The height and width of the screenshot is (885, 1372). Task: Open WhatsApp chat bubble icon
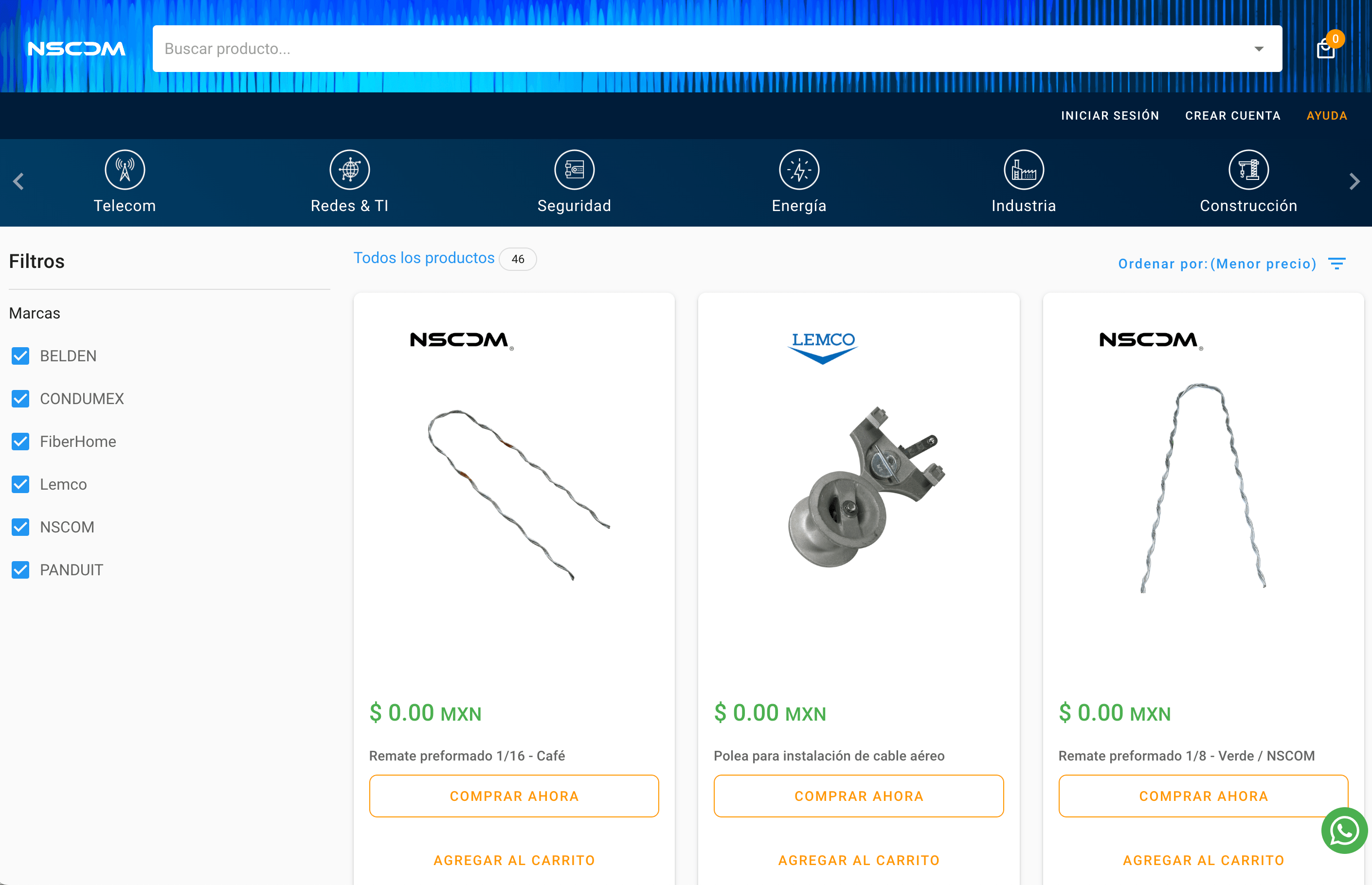1344,831
